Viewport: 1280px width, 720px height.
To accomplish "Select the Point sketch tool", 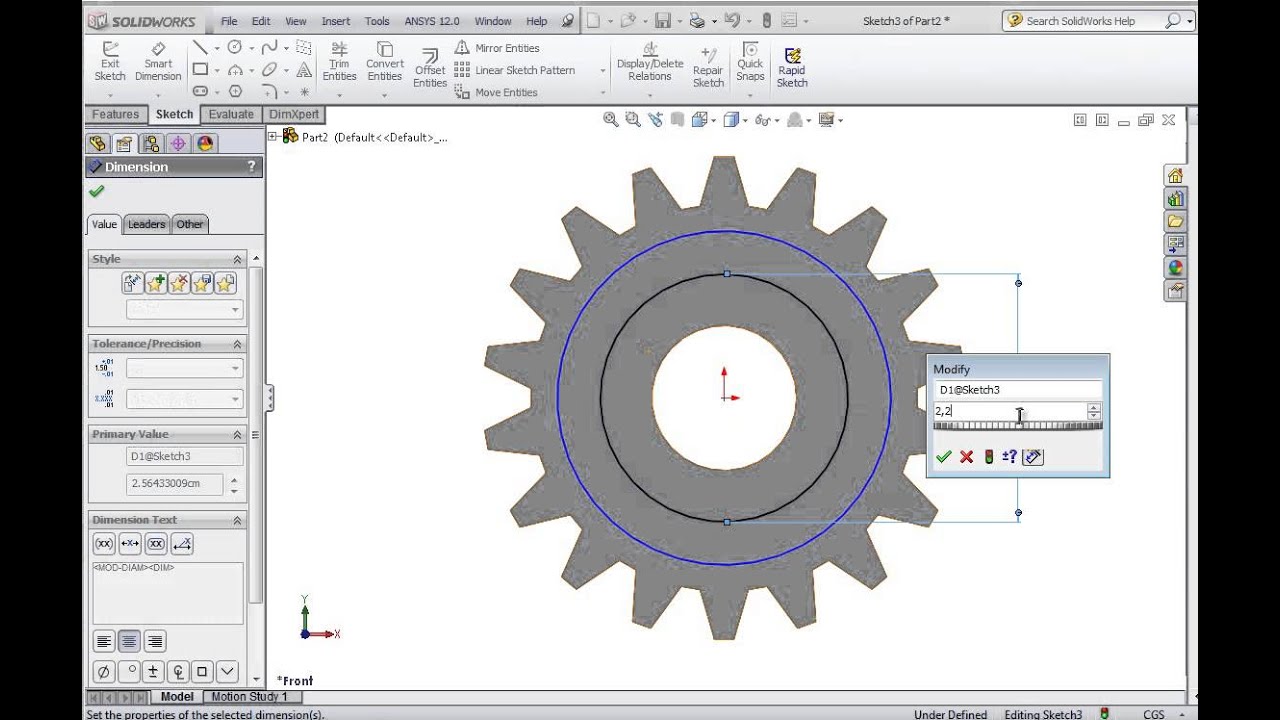I will (304, 91).
